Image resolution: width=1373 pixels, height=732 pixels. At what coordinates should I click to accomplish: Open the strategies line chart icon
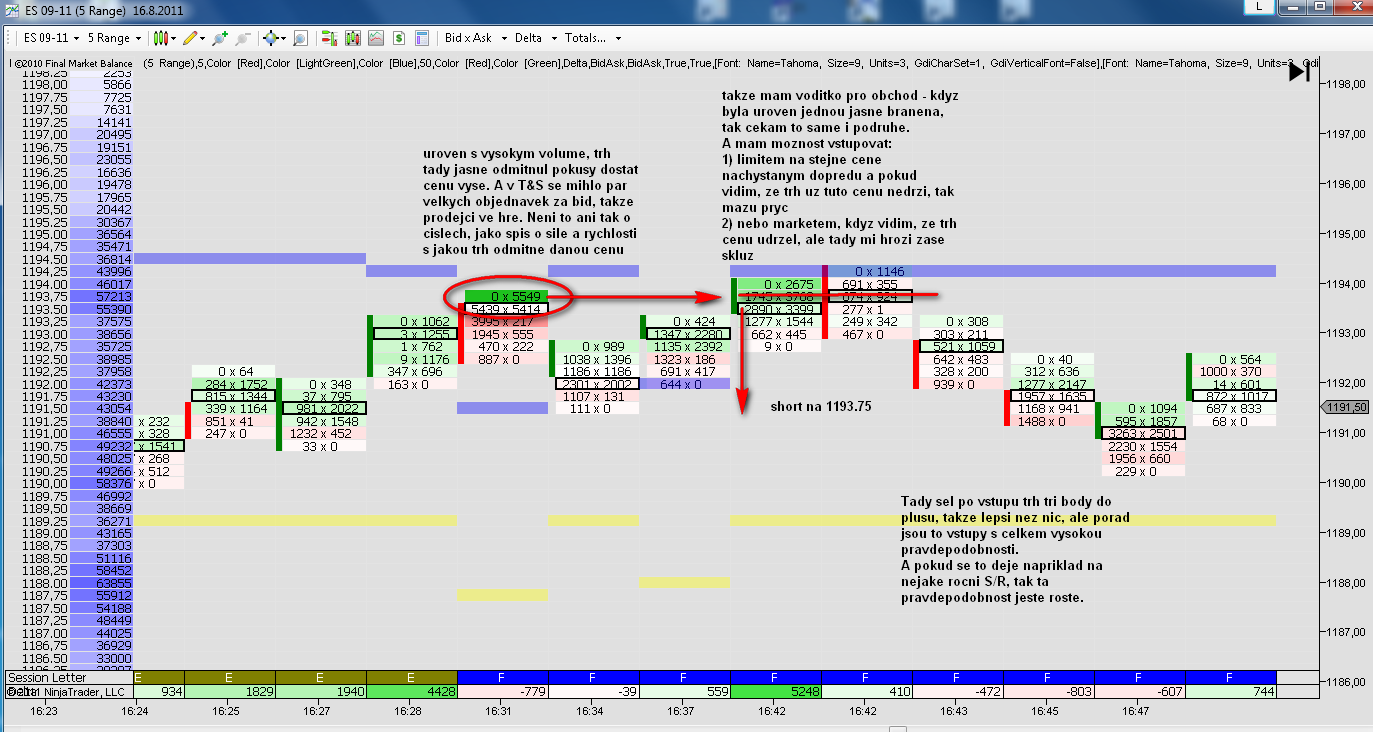pyautogui.click(x=376, y=38)
